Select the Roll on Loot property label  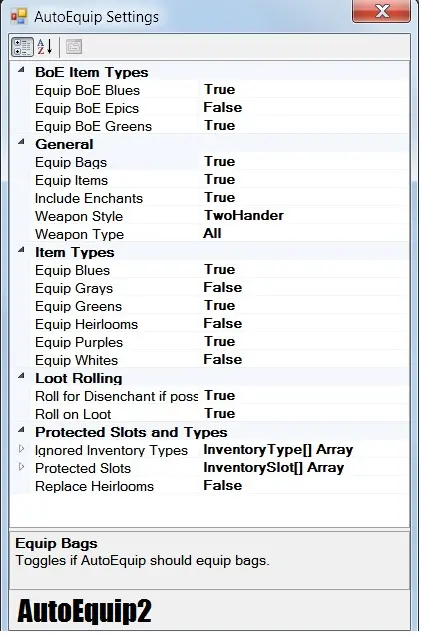73,414
